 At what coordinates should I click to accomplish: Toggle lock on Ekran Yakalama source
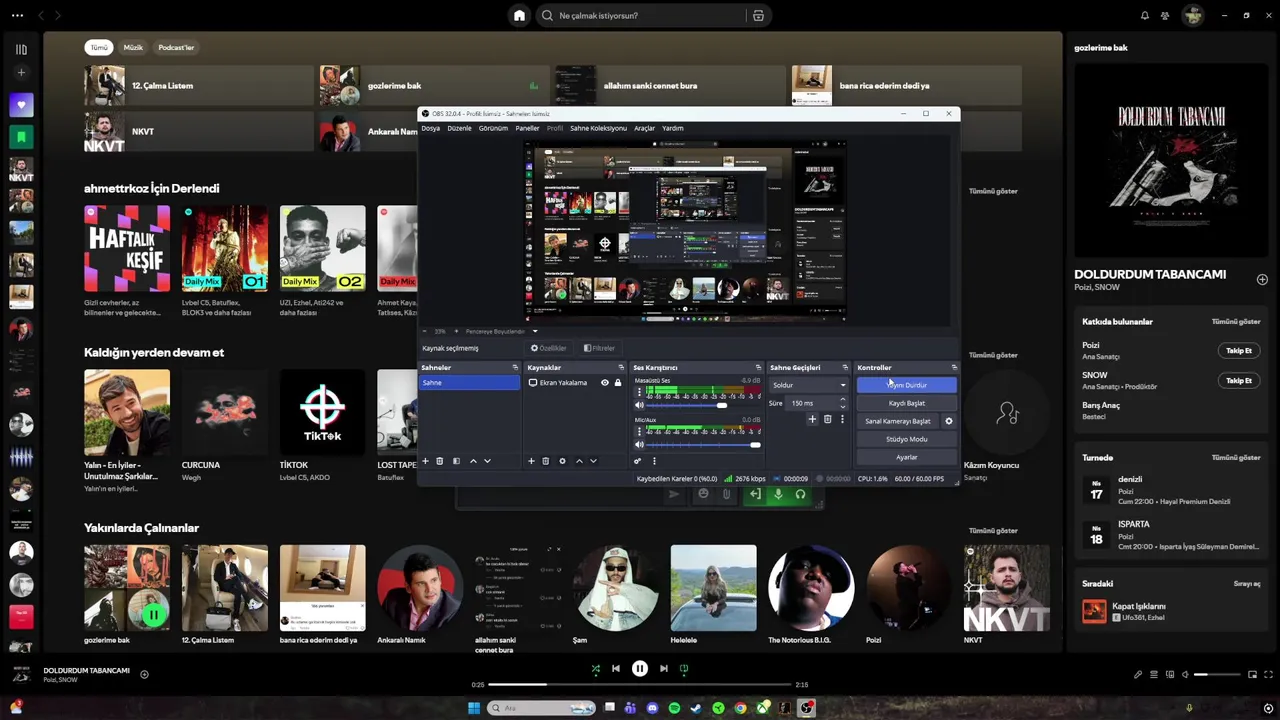(x=617, y=383)
